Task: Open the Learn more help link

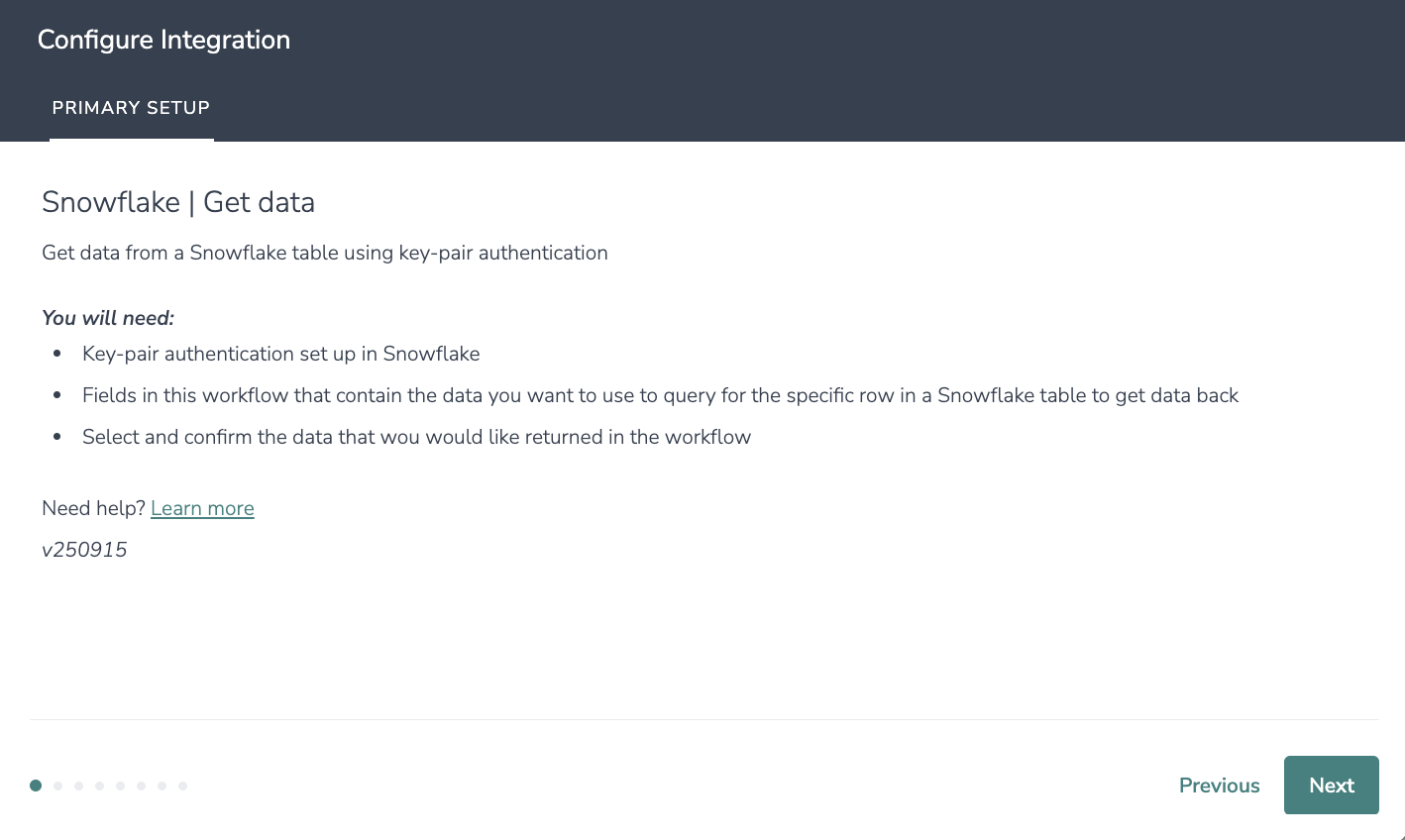Action: 202,508
